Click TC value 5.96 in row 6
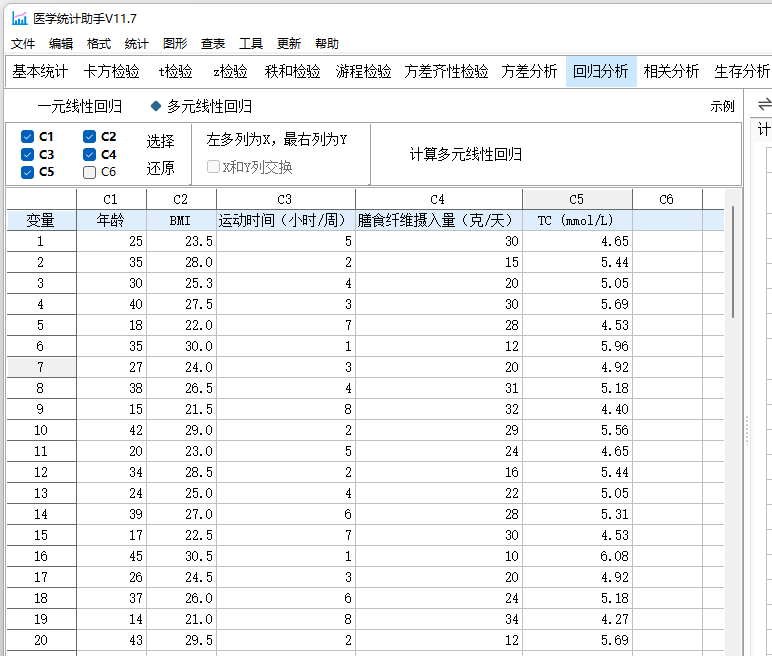Image resolution: width=772 pixels, height=656 pixels. 577,346
